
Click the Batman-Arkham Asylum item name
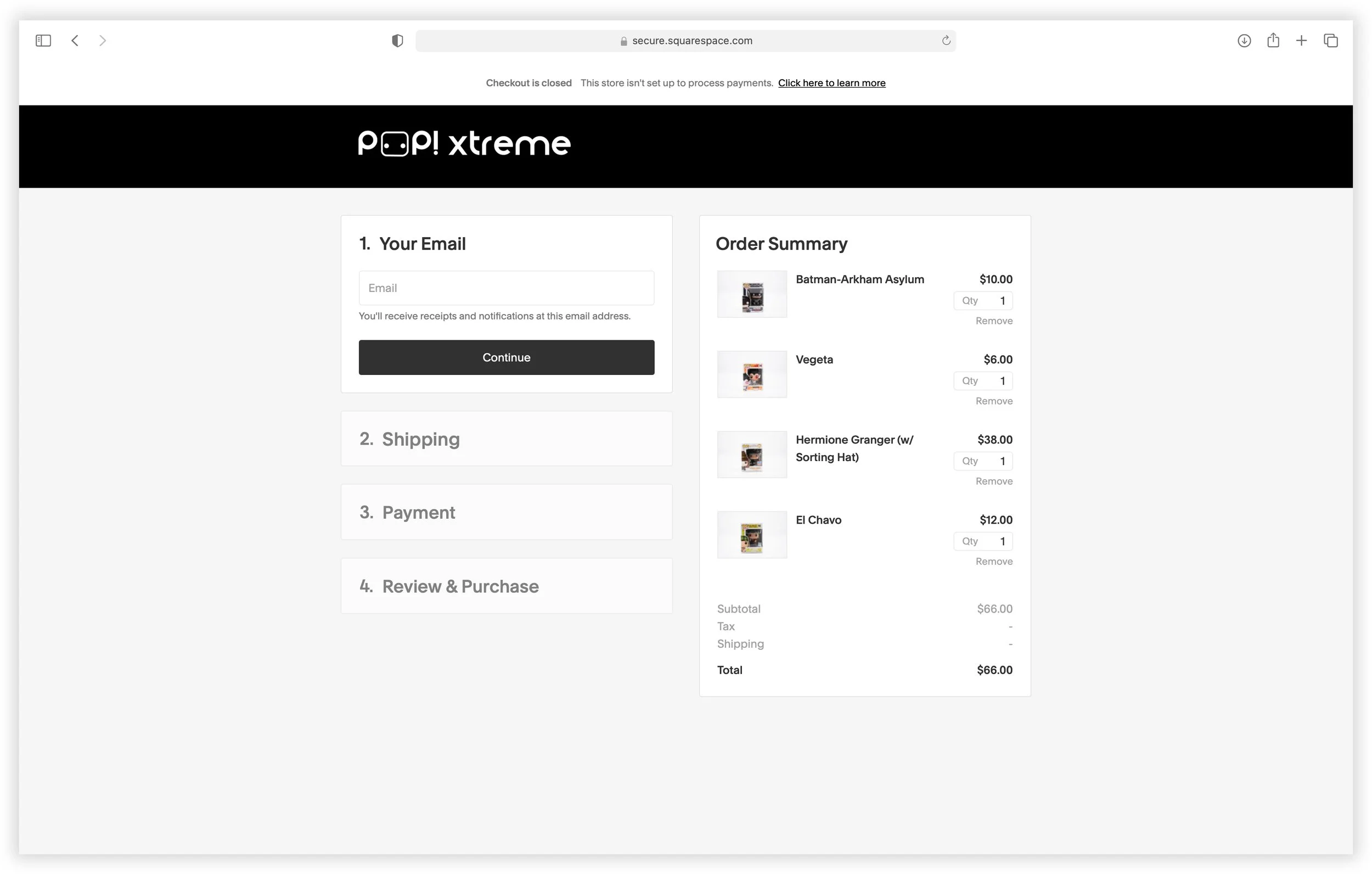point(860,279)
